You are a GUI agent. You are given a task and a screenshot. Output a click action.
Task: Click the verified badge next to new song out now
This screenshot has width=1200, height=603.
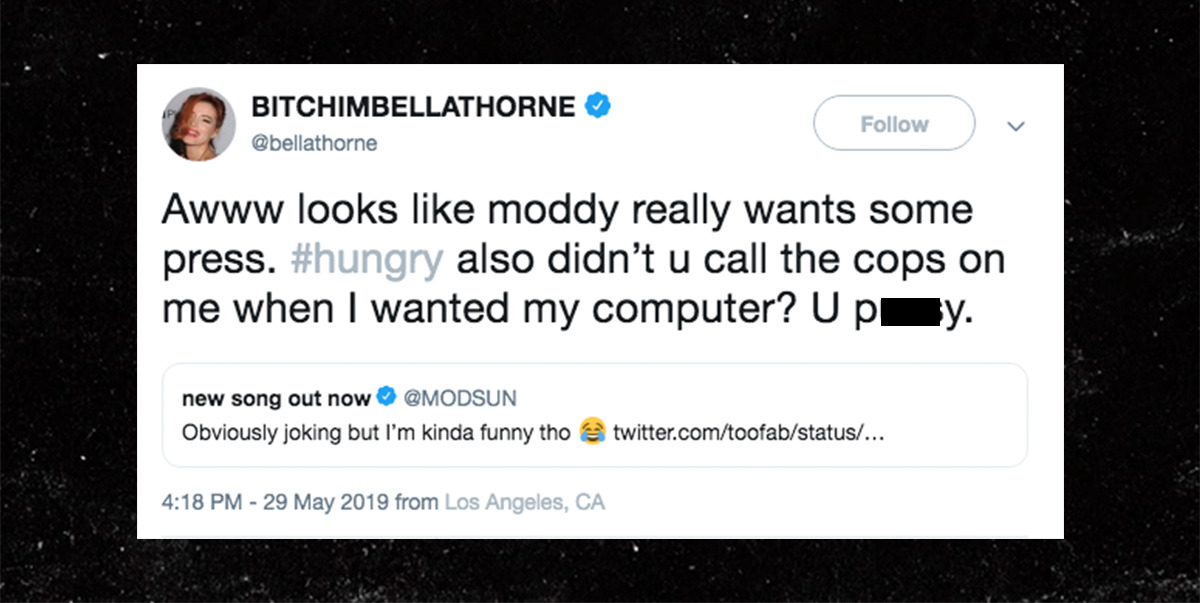[x=386, y=398]
